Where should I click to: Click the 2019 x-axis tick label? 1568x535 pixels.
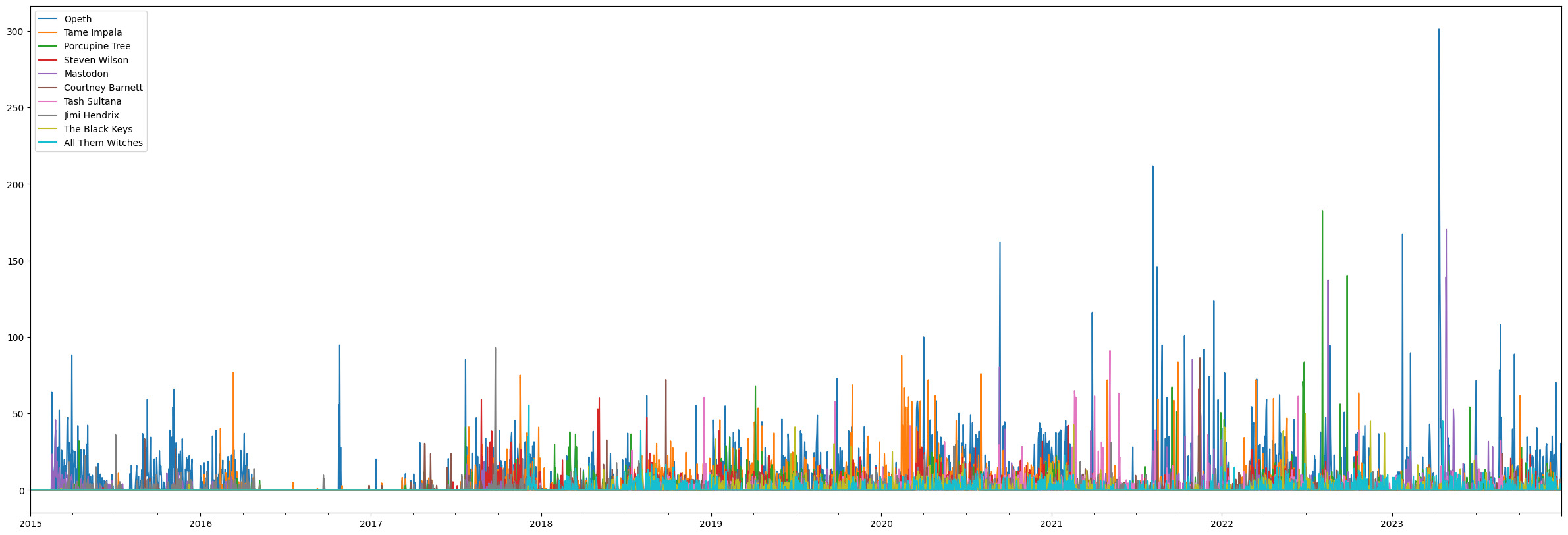point(711,524)
